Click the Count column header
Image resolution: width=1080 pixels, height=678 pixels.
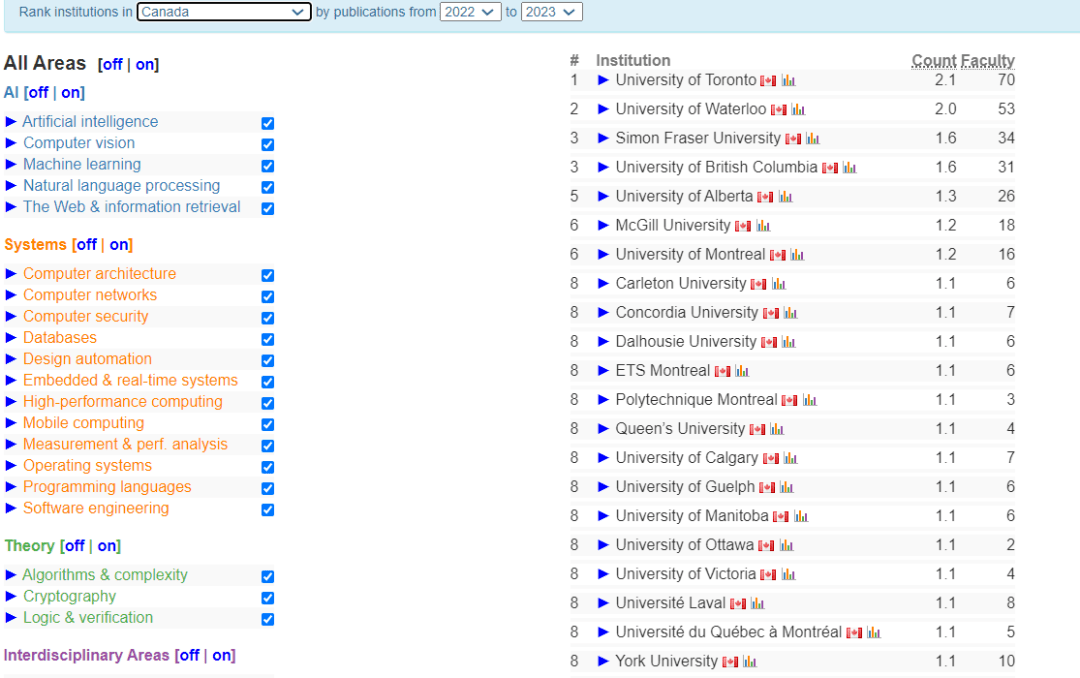point(934,61)
